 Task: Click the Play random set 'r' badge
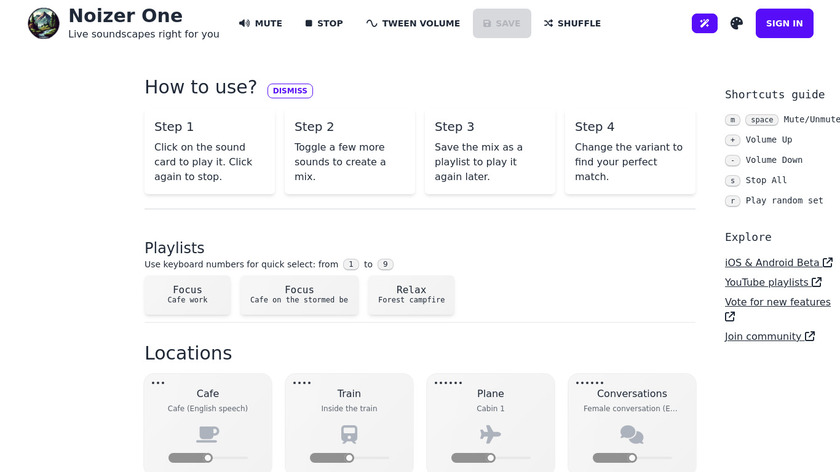(732, 201)
